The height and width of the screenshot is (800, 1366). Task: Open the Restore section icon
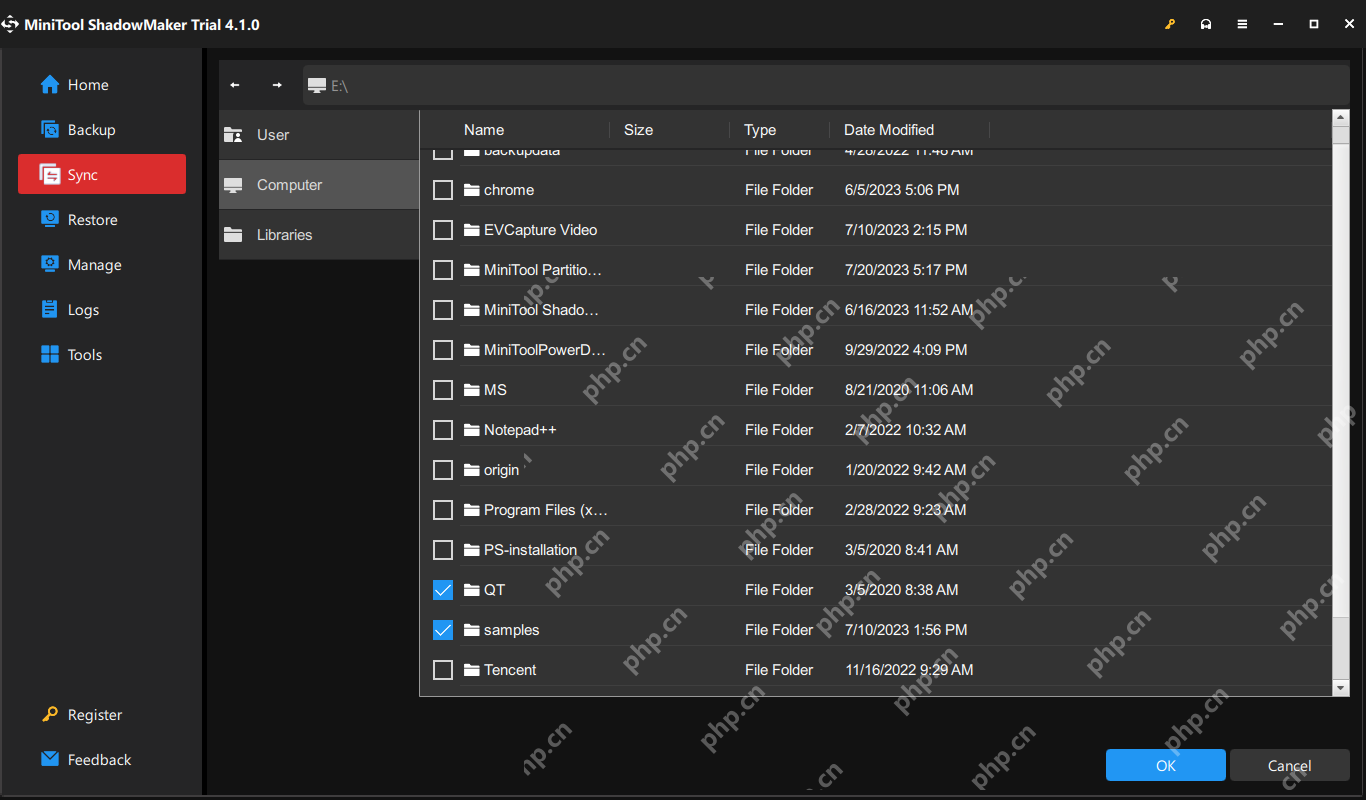pos(50,220)
